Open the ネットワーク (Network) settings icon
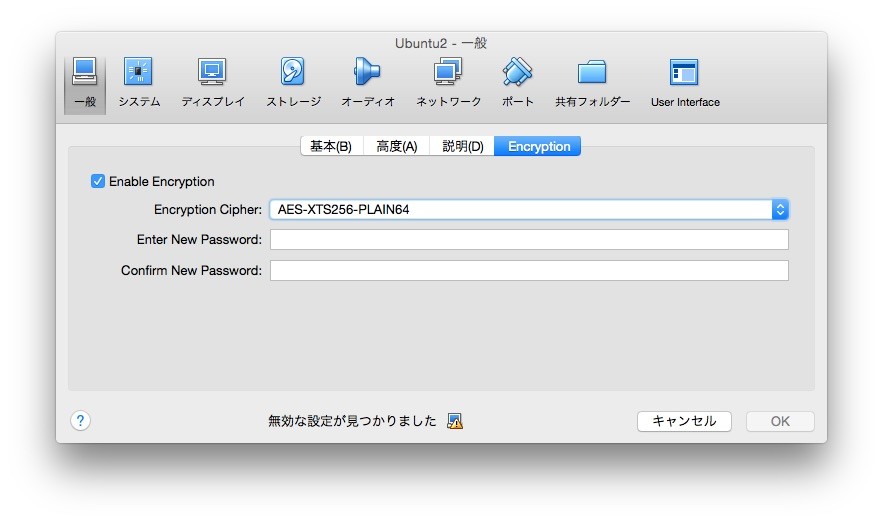Image resolution: width=883 pixels, height=523 pixels. (x=448, y=83)
